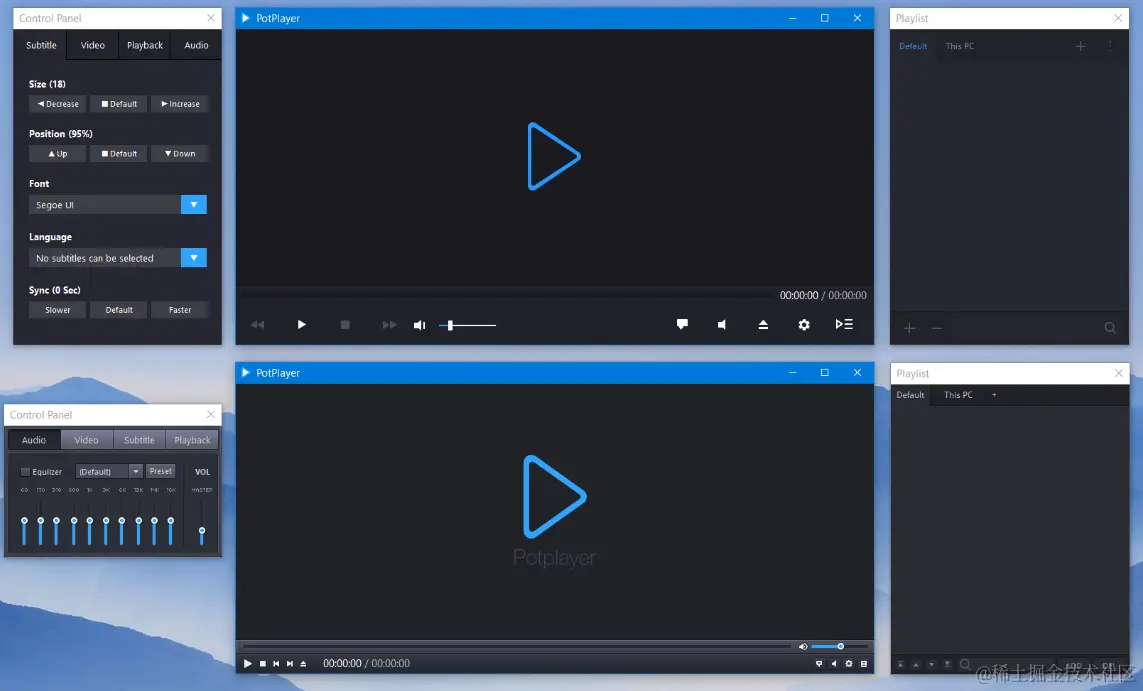Open Subtitle tab in top Control Panel
The width and height of the screenshot is (1143, 691).
41,45
